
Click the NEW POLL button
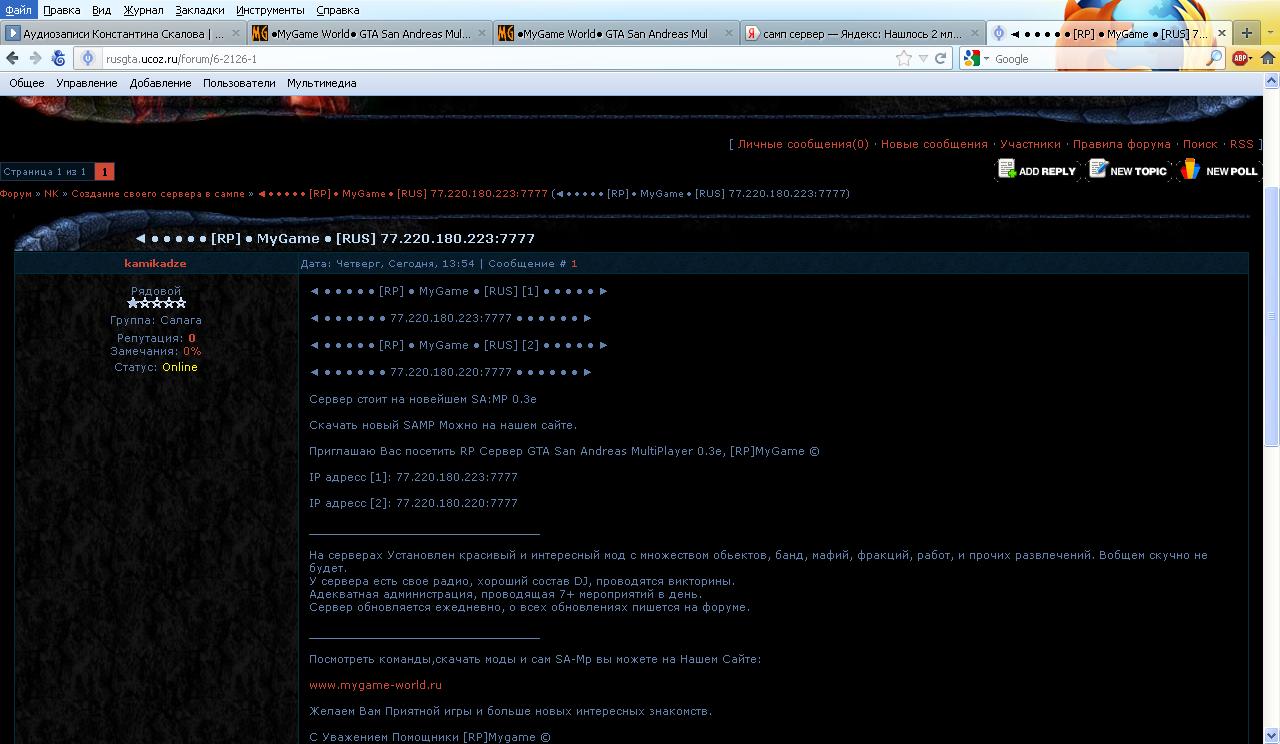click(1219, 170)
